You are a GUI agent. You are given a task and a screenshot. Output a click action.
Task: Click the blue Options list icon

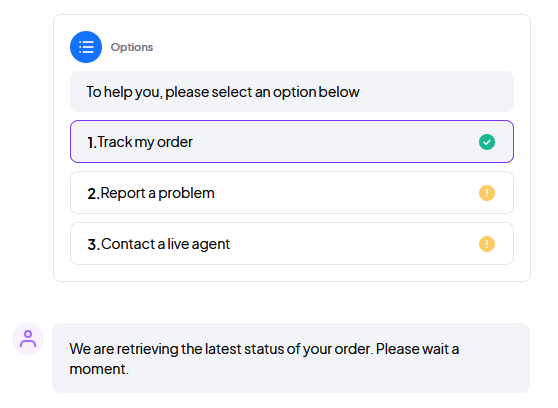click(x=86, y=47)
